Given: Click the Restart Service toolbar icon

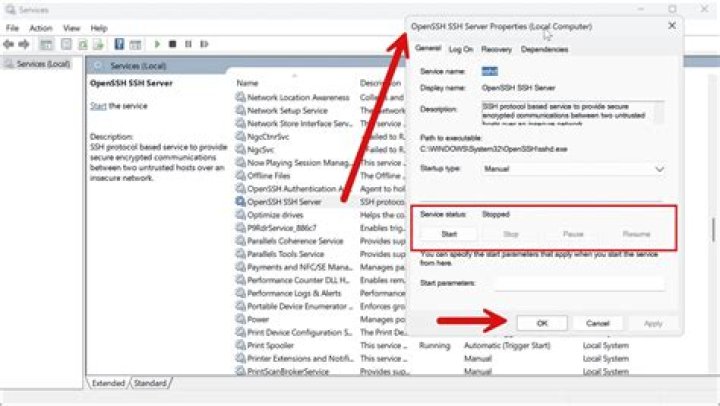Looking at the screenshot, I should coord(205,44).
